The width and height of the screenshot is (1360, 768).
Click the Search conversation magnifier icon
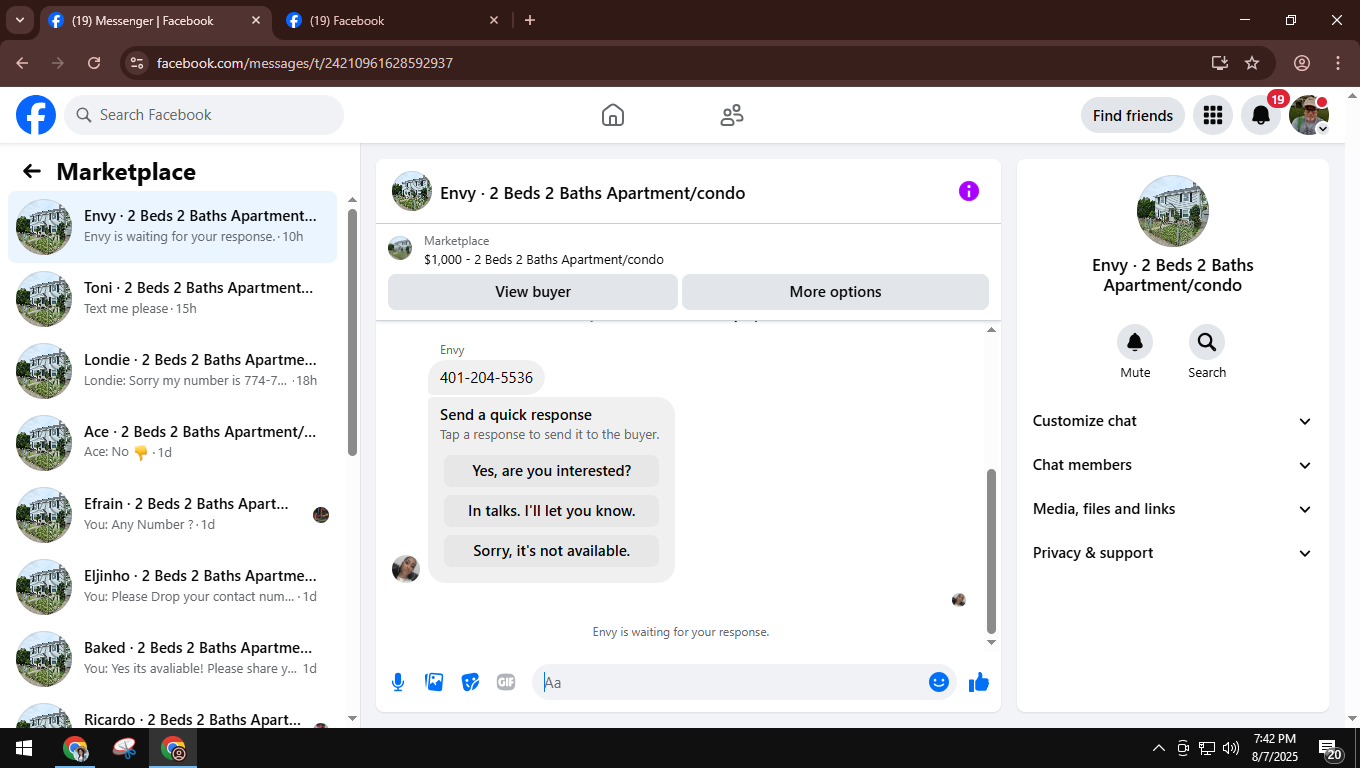coord(1207,342)
